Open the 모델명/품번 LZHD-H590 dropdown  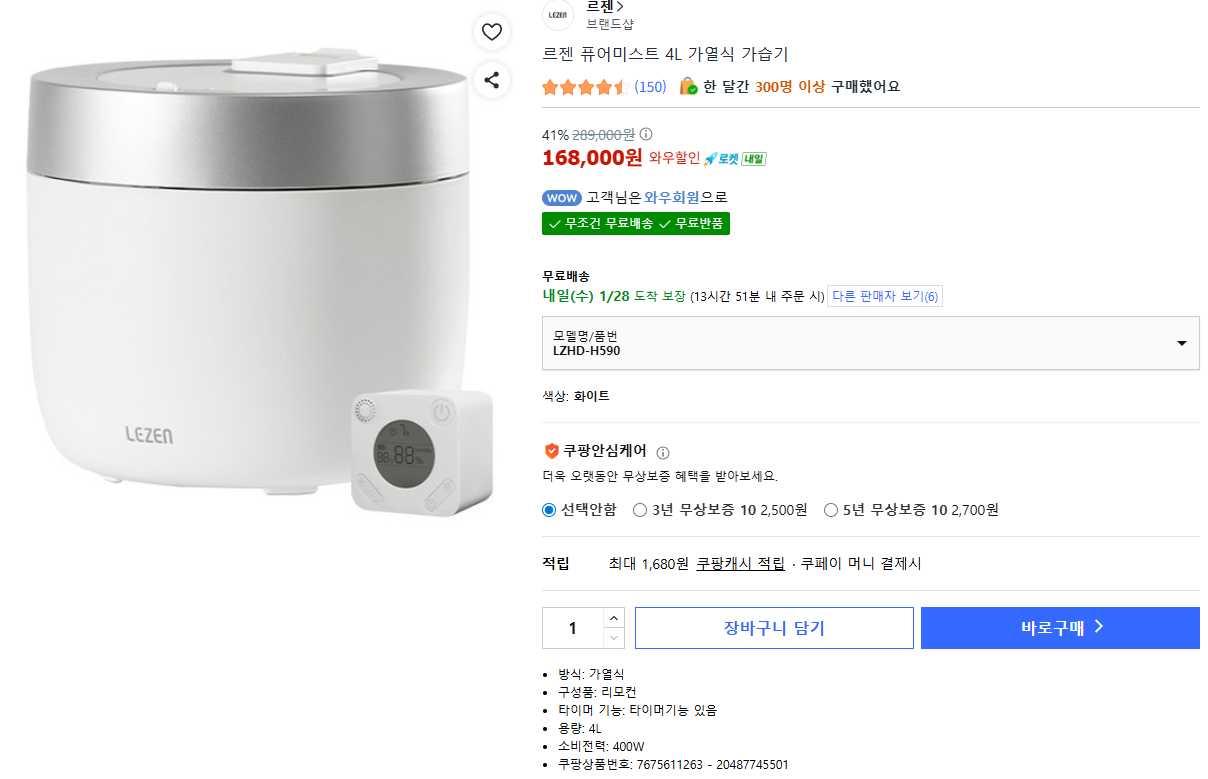click(x=870, y=343)
